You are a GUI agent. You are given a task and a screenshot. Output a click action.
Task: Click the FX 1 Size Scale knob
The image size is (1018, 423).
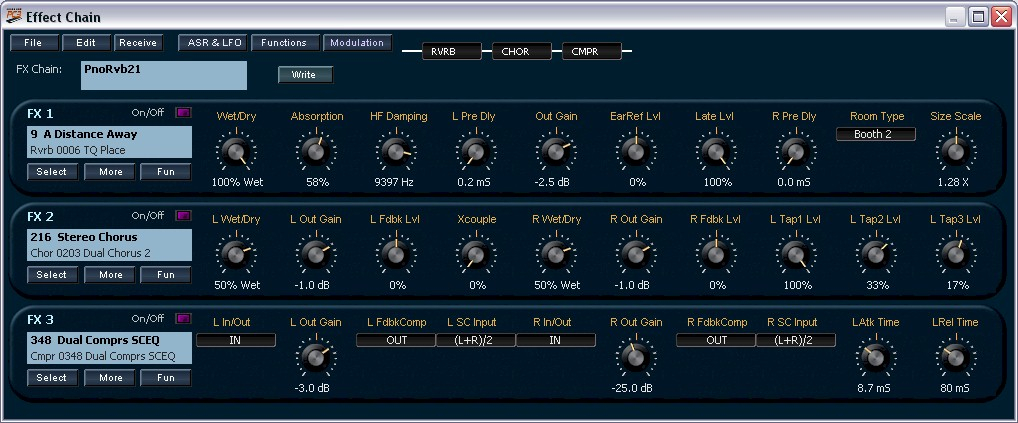point(955,152)
